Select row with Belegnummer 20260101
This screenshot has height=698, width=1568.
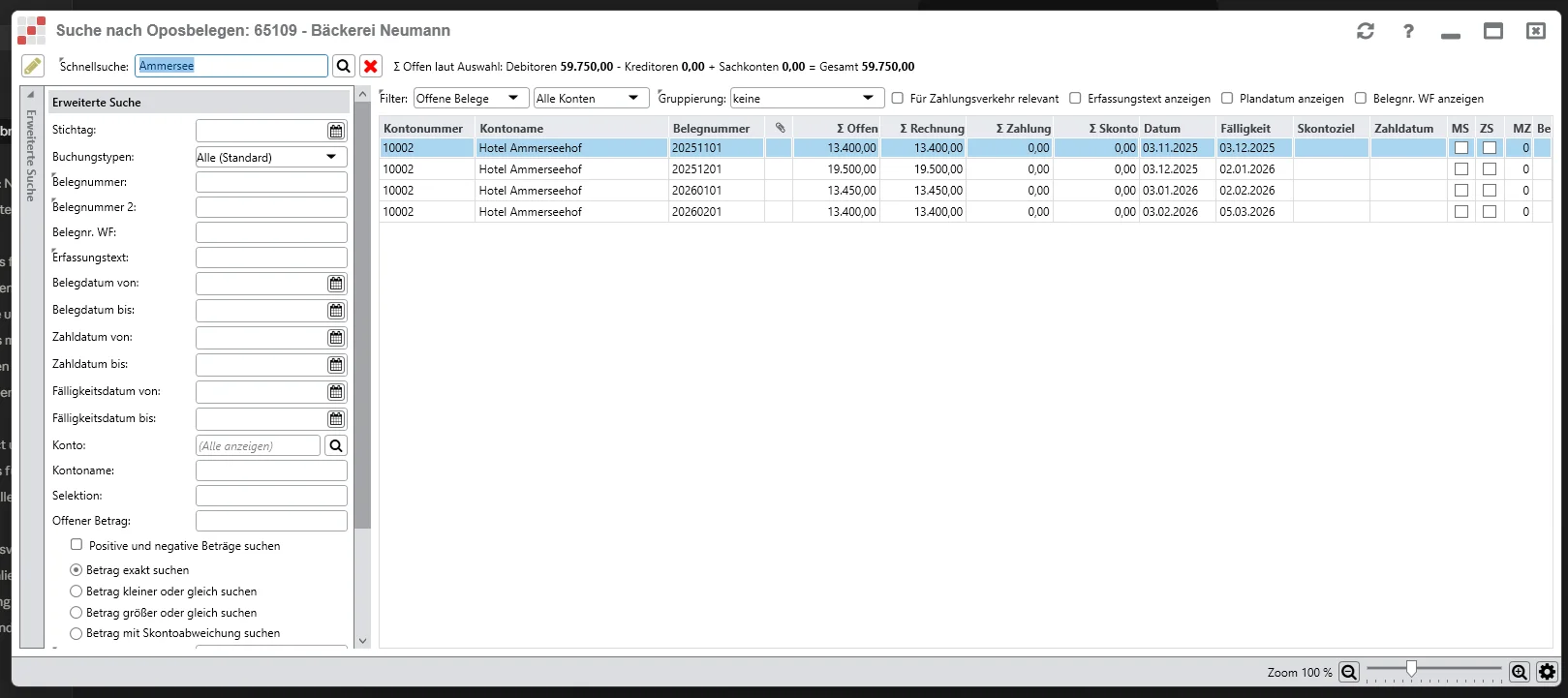[x=965, y=191]
